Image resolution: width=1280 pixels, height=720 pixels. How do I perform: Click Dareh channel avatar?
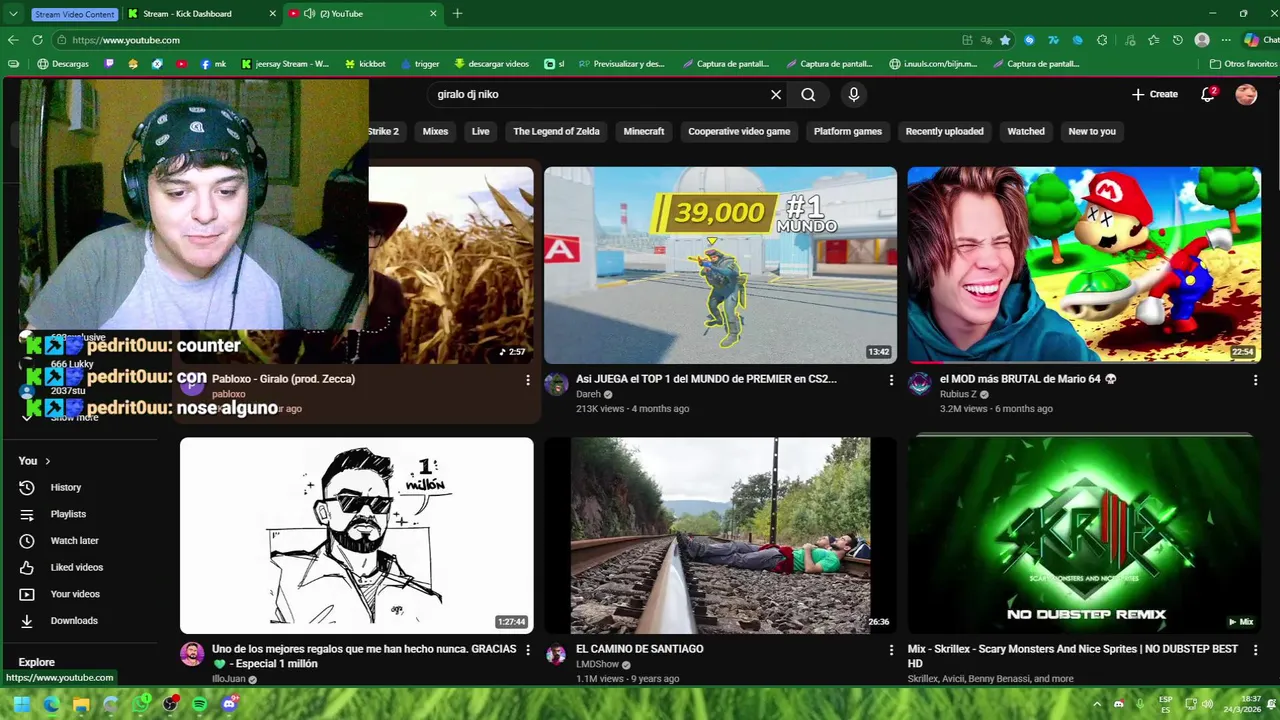[556, 384]
